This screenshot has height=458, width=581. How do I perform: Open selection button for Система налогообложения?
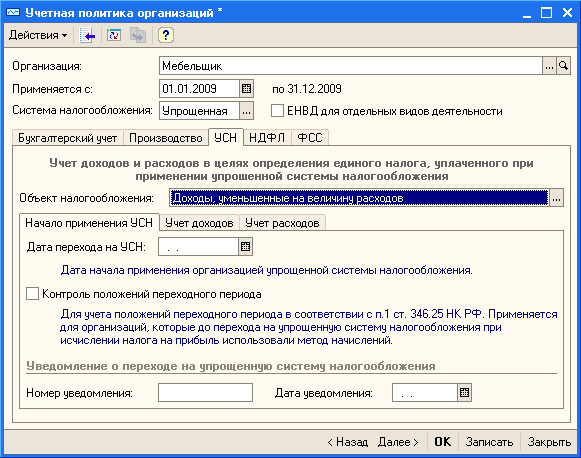(x=246, y=111)
